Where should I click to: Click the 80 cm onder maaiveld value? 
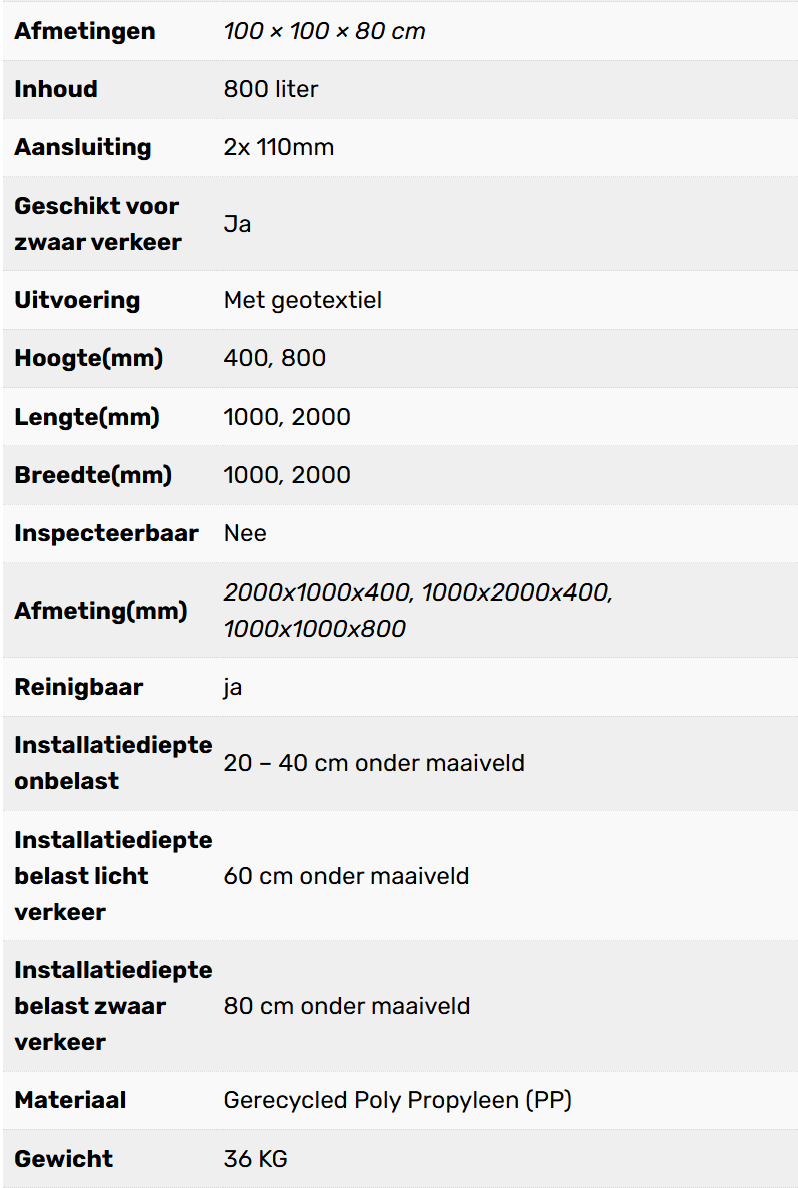(346, 1006)
